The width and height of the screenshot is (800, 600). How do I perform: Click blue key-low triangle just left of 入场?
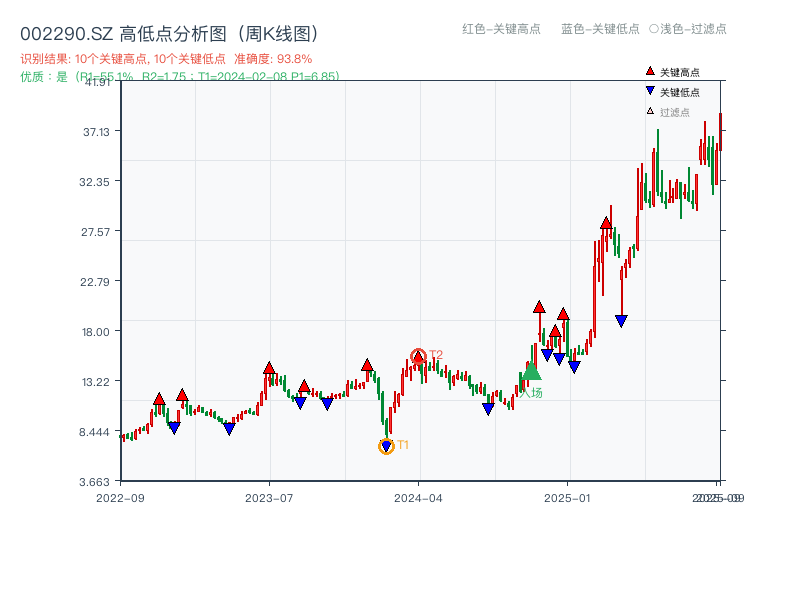(488, 409)
